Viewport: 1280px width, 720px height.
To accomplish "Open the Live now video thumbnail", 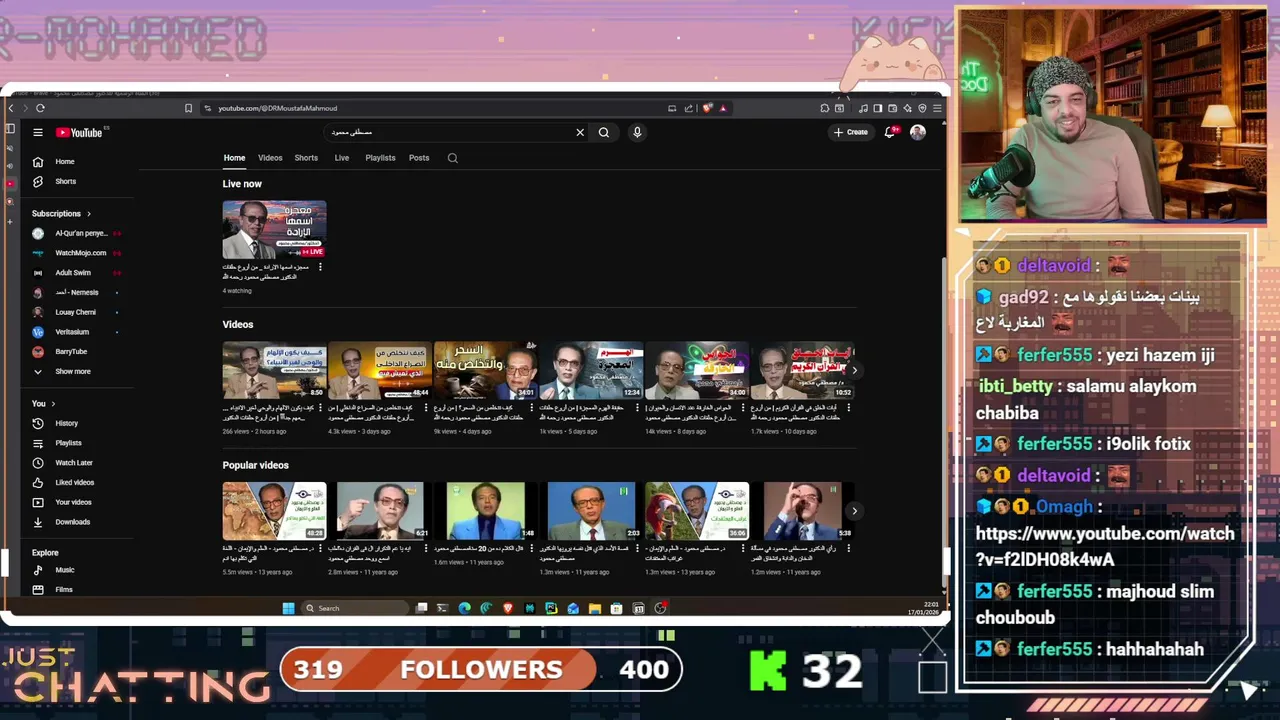I will [274, 230].
